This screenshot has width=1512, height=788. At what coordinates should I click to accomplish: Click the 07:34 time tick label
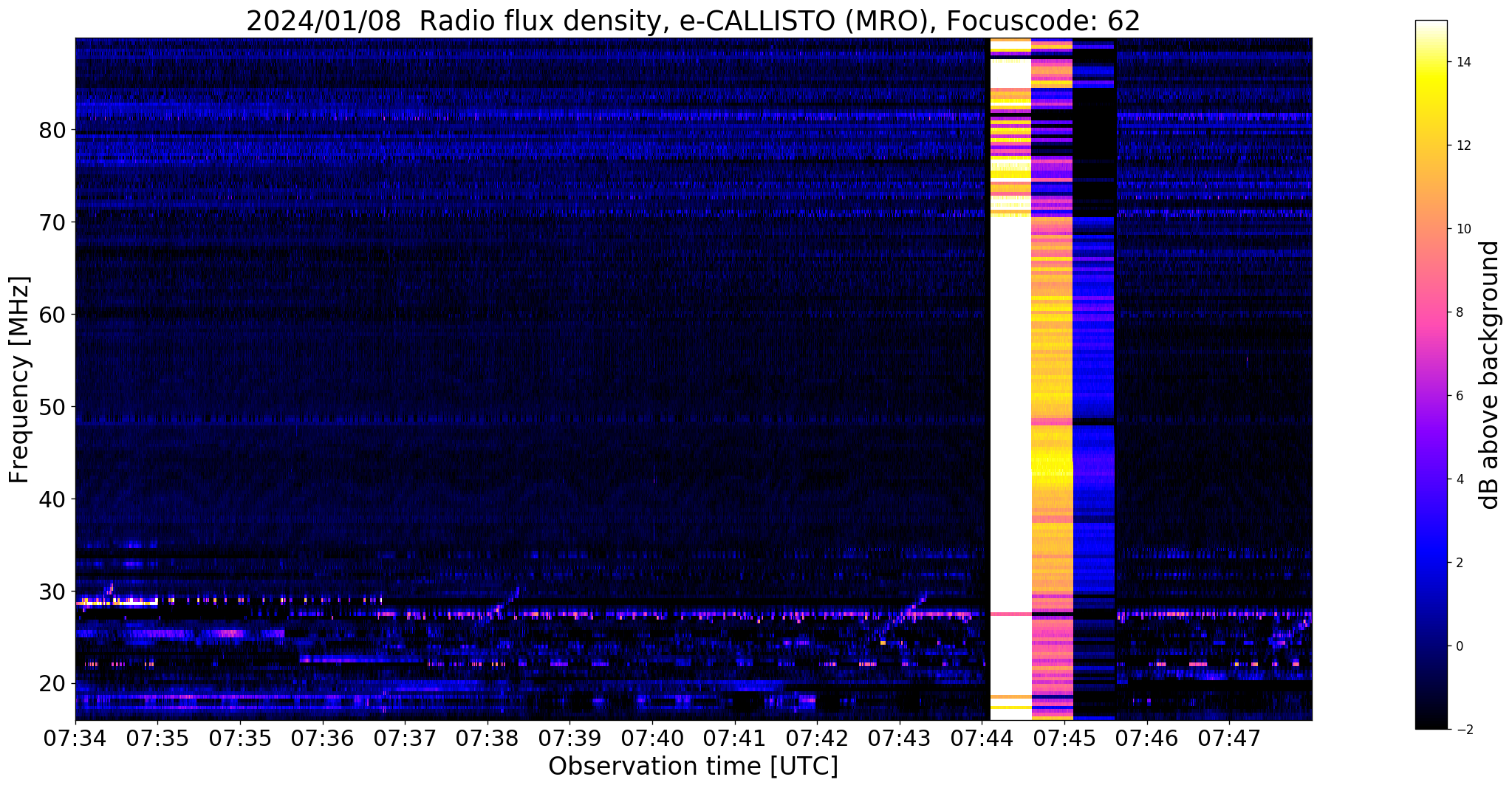75,738
